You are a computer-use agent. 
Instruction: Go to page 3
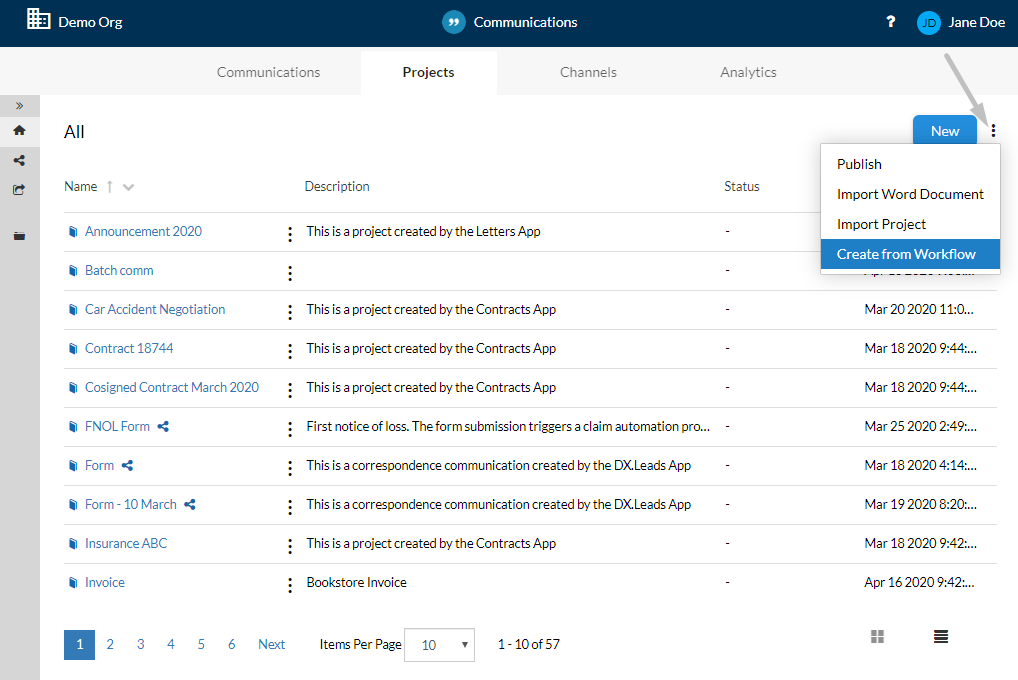pyautogui.click(x=140, y=644)
